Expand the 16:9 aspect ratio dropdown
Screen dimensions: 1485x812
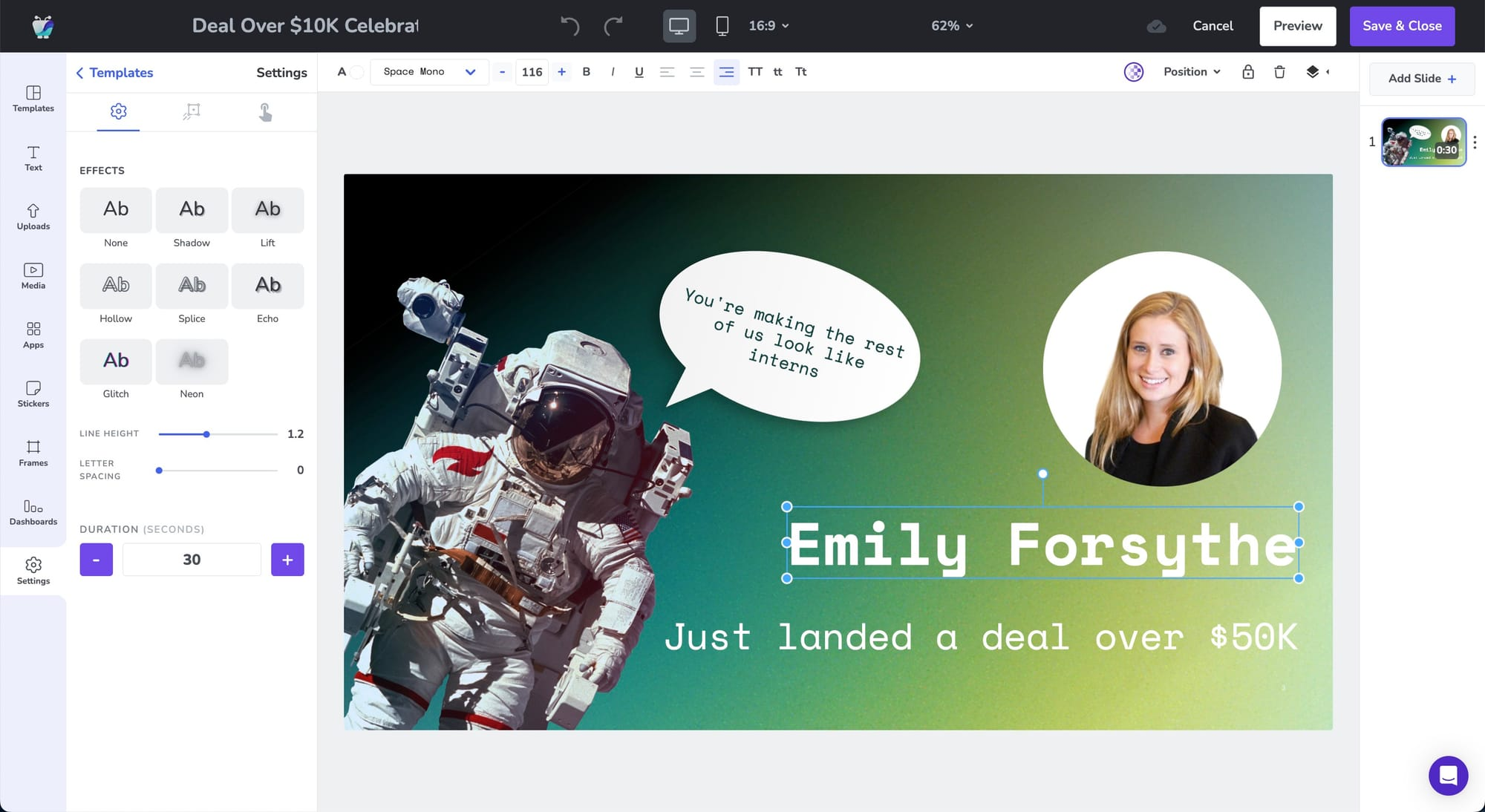[x=768, y=26]
